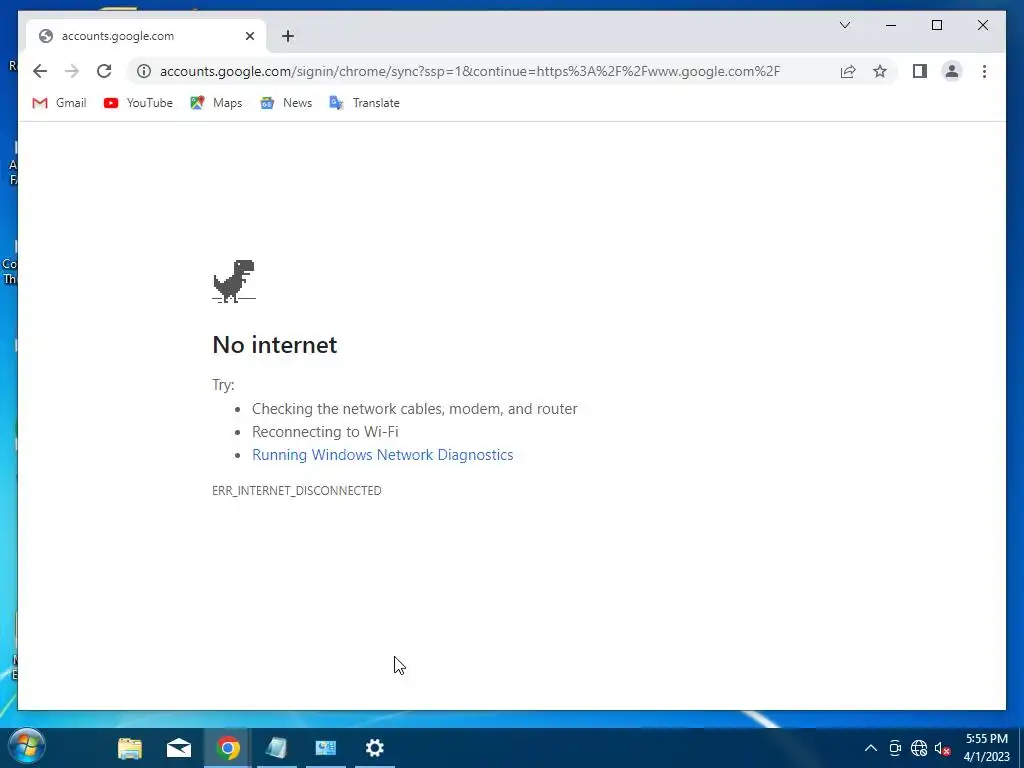Image resolution: width=1024 pixels, height=768 pixels.
Task: Open the Translate bookmark
Action: 365,103
